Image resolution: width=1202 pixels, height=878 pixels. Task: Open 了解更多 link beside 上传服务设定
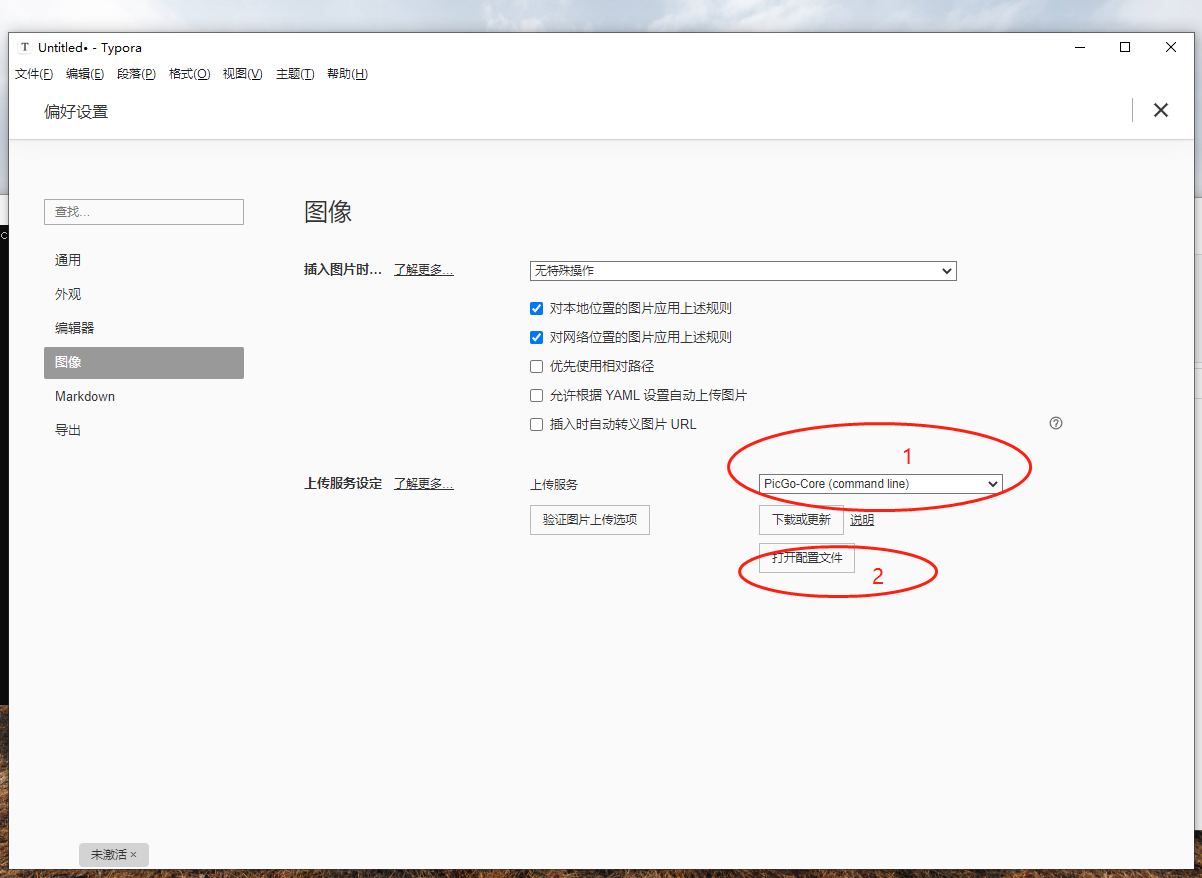pos(424,484)
